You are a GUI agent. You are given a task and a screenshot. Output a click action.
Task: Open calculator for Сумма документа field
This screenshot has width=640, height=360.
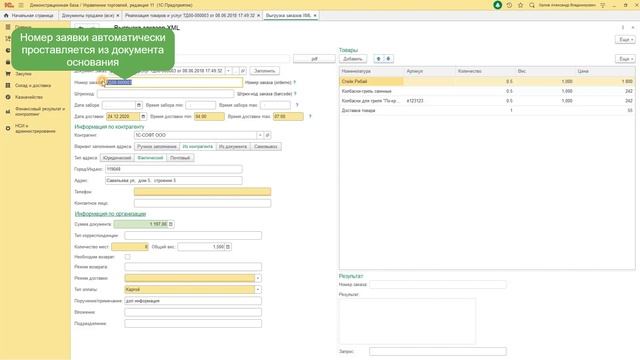171,224
